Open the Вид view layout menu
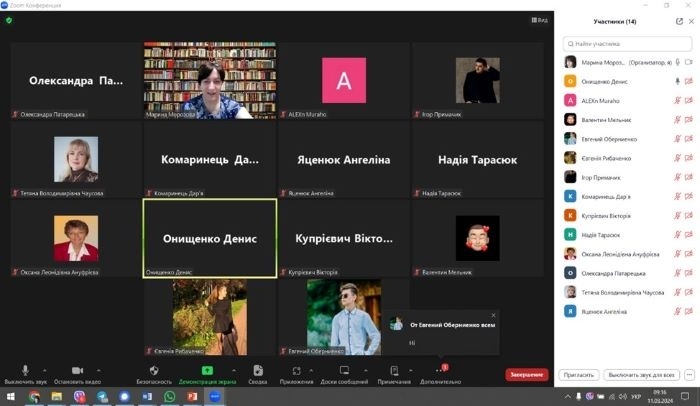This screenshot has height=406, width=700. point(539,20)
